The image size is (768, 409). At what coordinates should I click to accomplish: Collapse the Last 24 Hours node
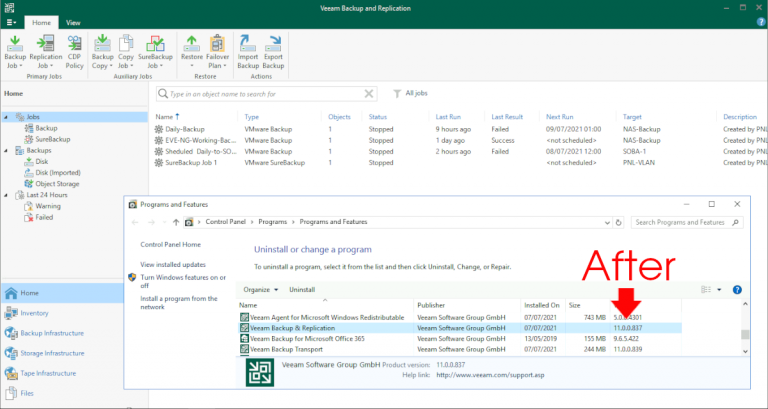6,195
